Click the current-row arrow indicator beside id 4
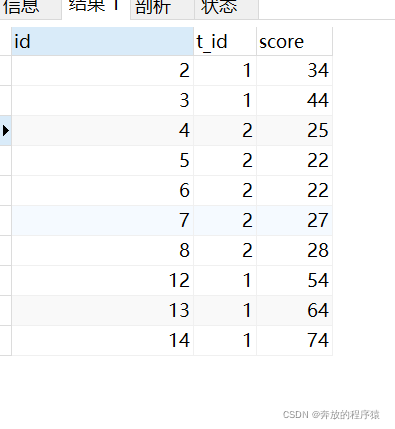 pos(6,130)
